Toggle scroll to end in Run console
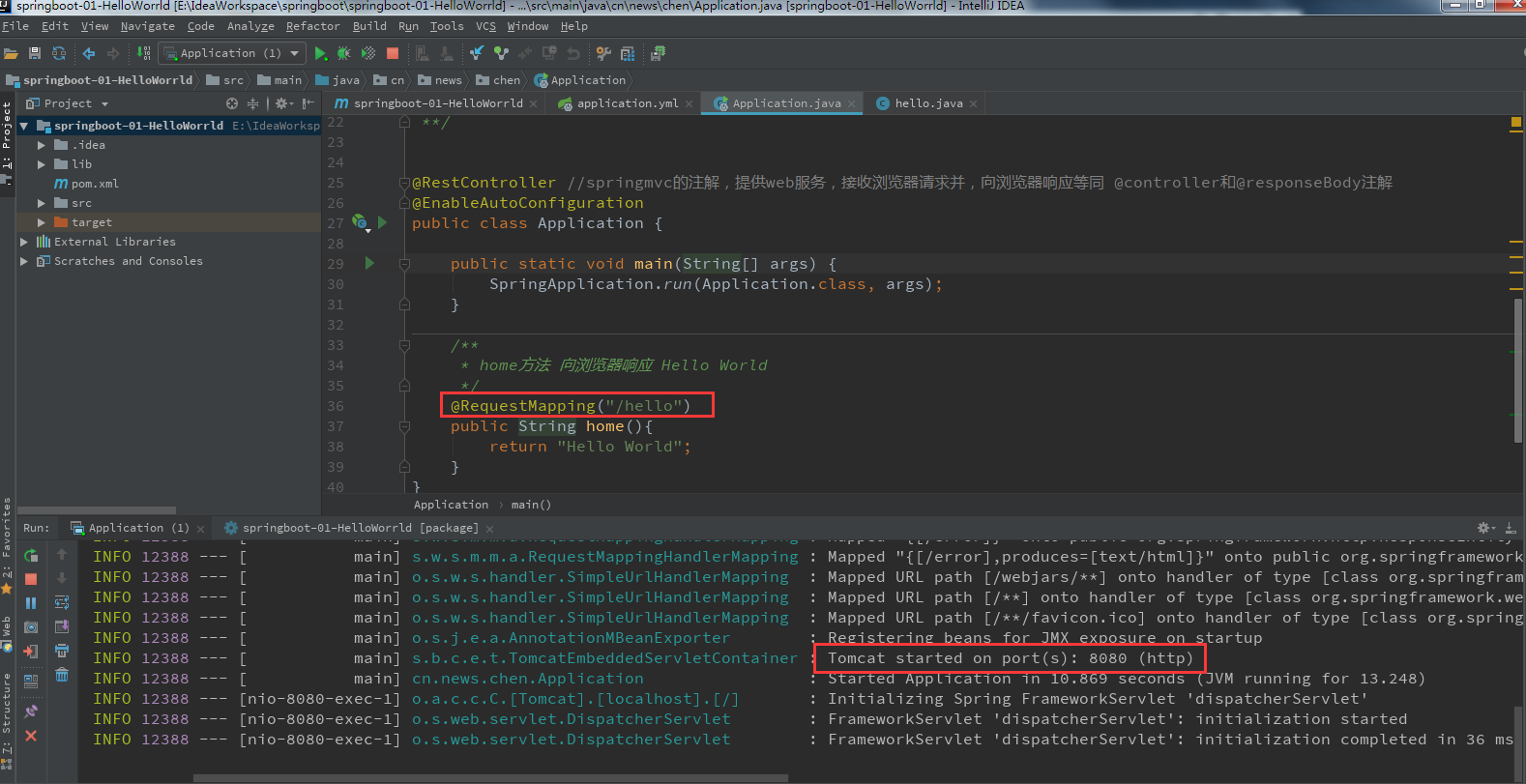Viewport: 1526px width, 784px height. (x=62, y=626)
